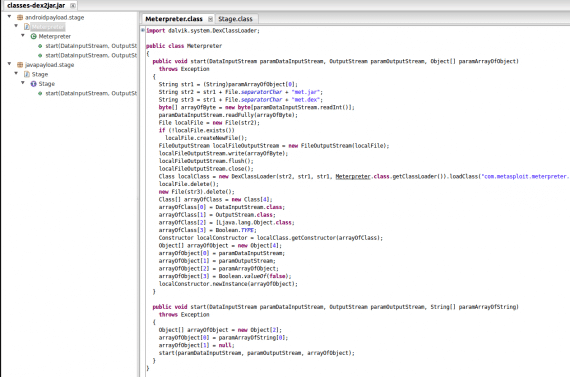Click the androidpayload.stage package icon
This screenshot has height=377, width=570.
20,17
